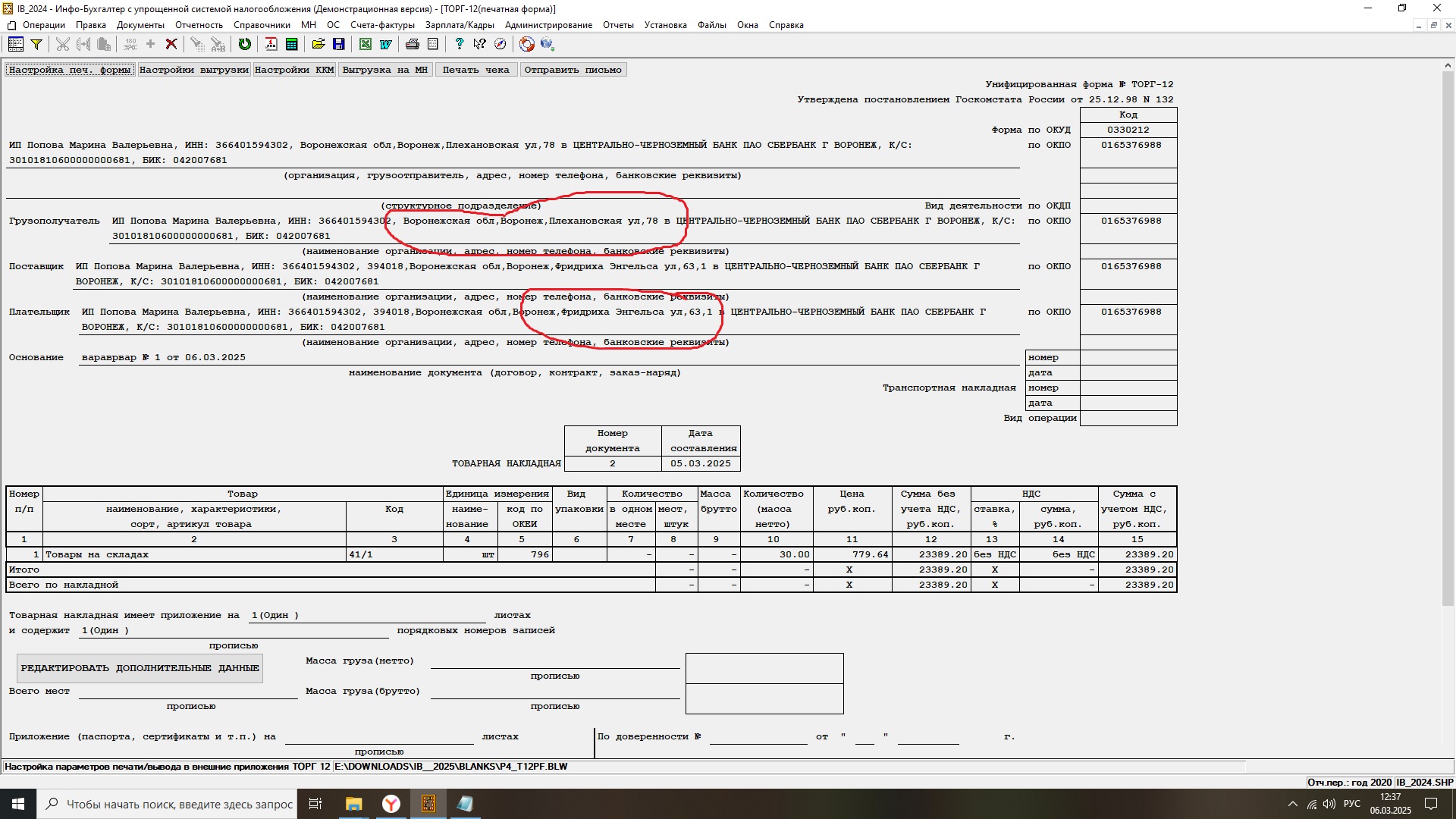The height and width of the screenshot is (819, 1456).
Task: Export to Excel using the toolbar icon
Action: (x=366, y=45)
